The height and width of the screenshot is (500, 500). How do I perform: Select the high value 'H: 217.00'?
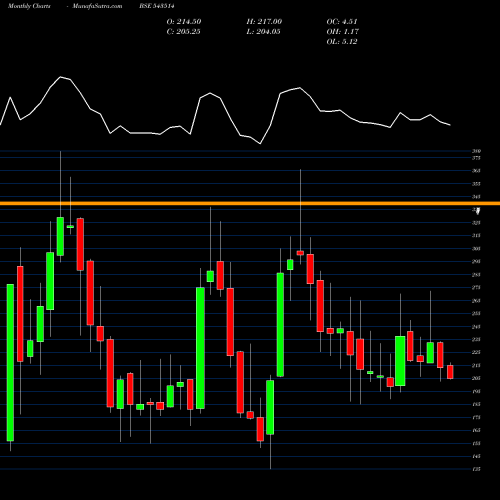[264, 22]
